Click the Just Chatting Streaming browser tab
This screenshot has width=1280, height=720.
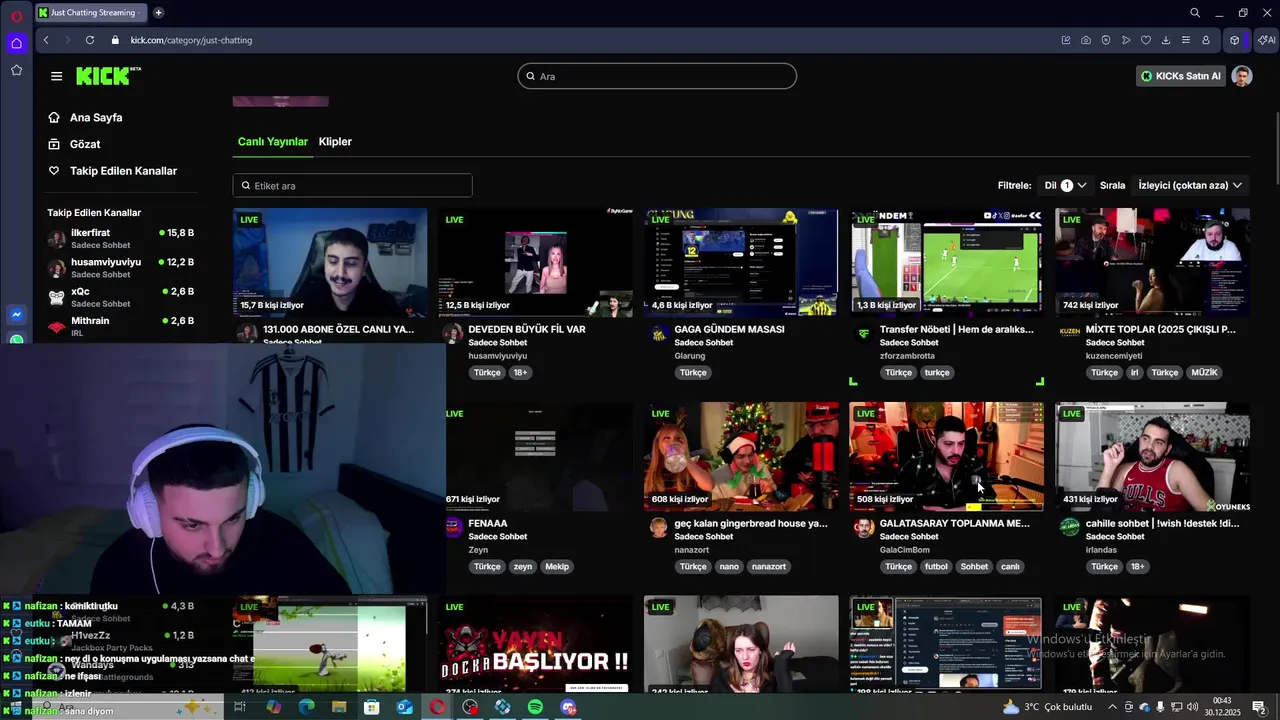[x=90, y=13]
